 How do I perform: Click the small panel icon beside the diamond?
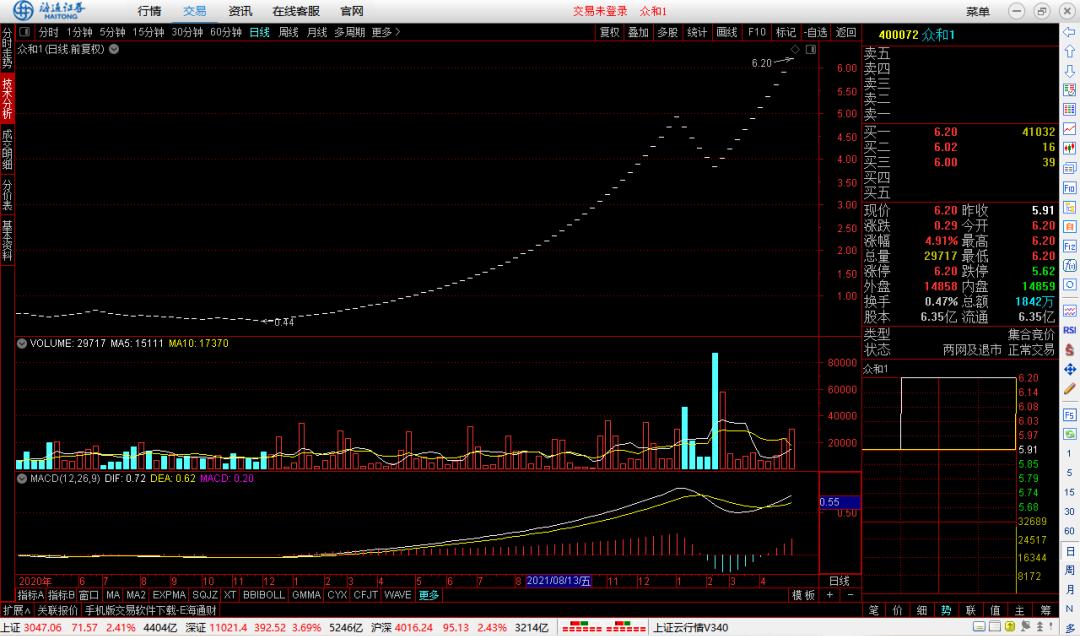tap(811, 50)
